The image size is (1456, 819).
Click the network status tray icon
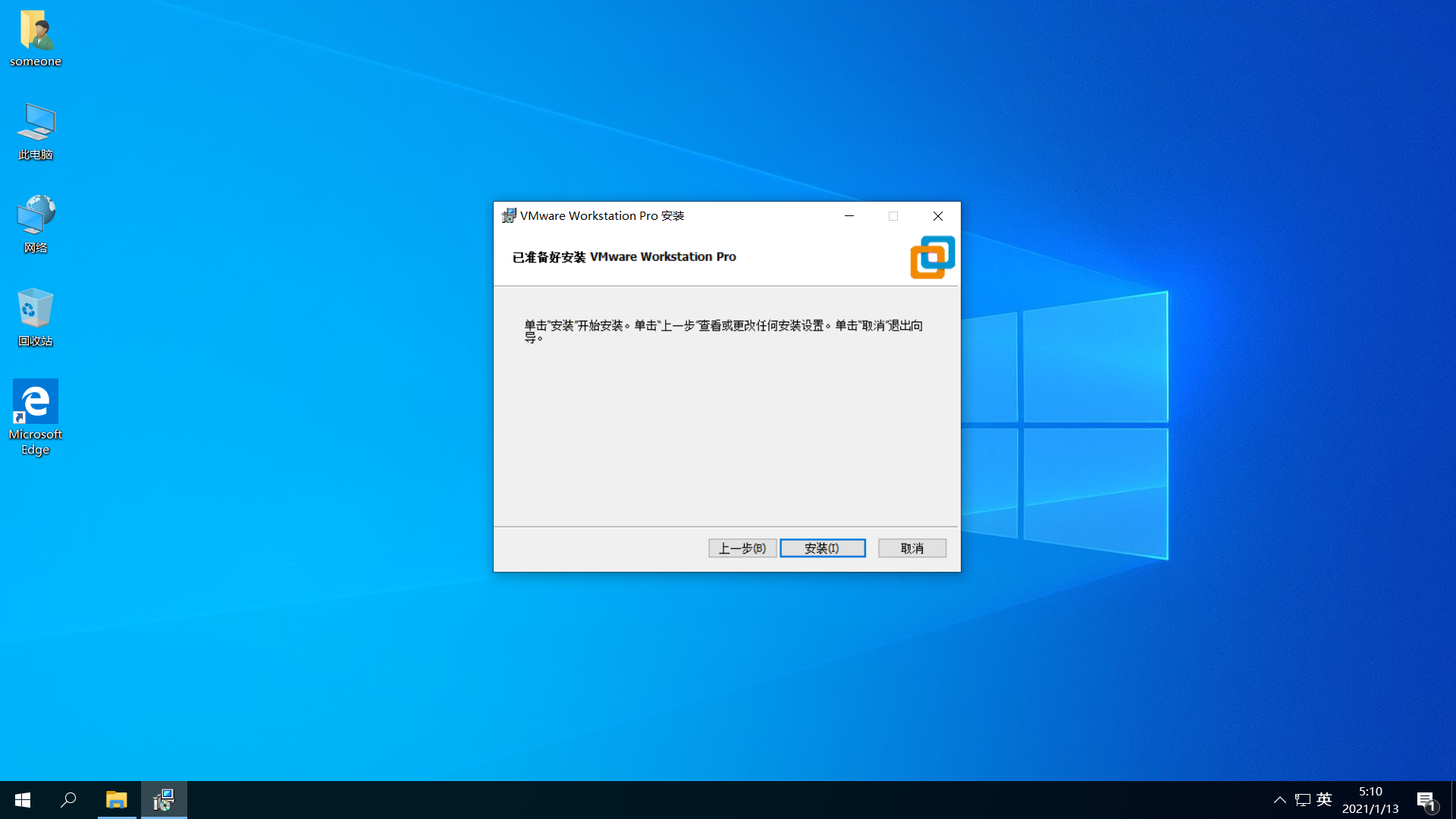point(1303,800)
